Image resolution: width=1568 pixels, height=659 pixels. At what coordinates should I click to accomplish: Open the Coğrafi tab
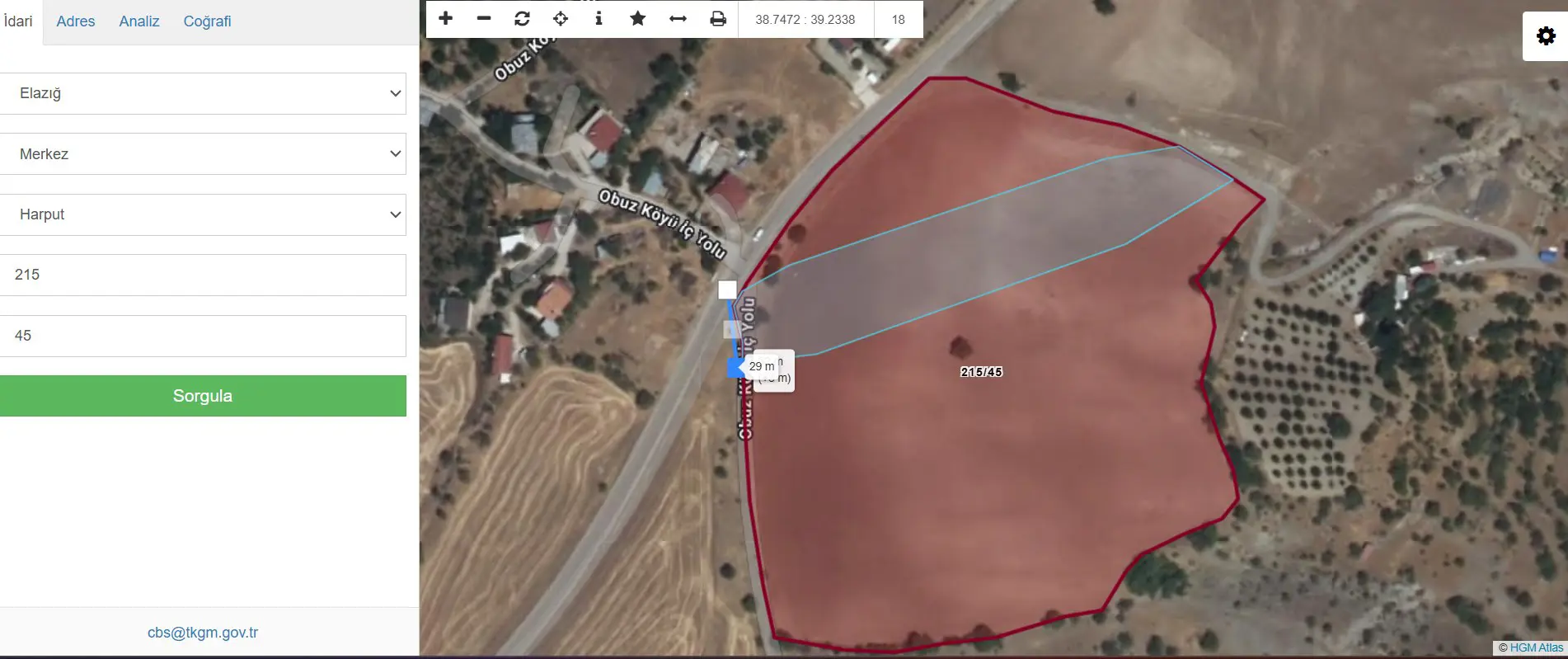pos(207,21)
